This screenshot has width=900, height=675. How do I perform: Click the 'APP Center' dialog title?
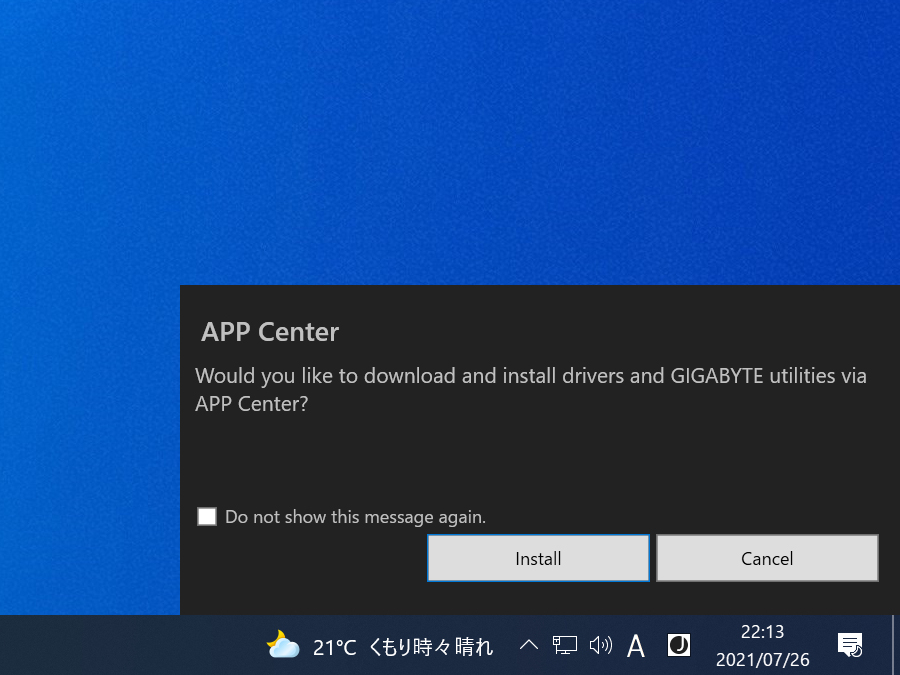pos(270,332)
